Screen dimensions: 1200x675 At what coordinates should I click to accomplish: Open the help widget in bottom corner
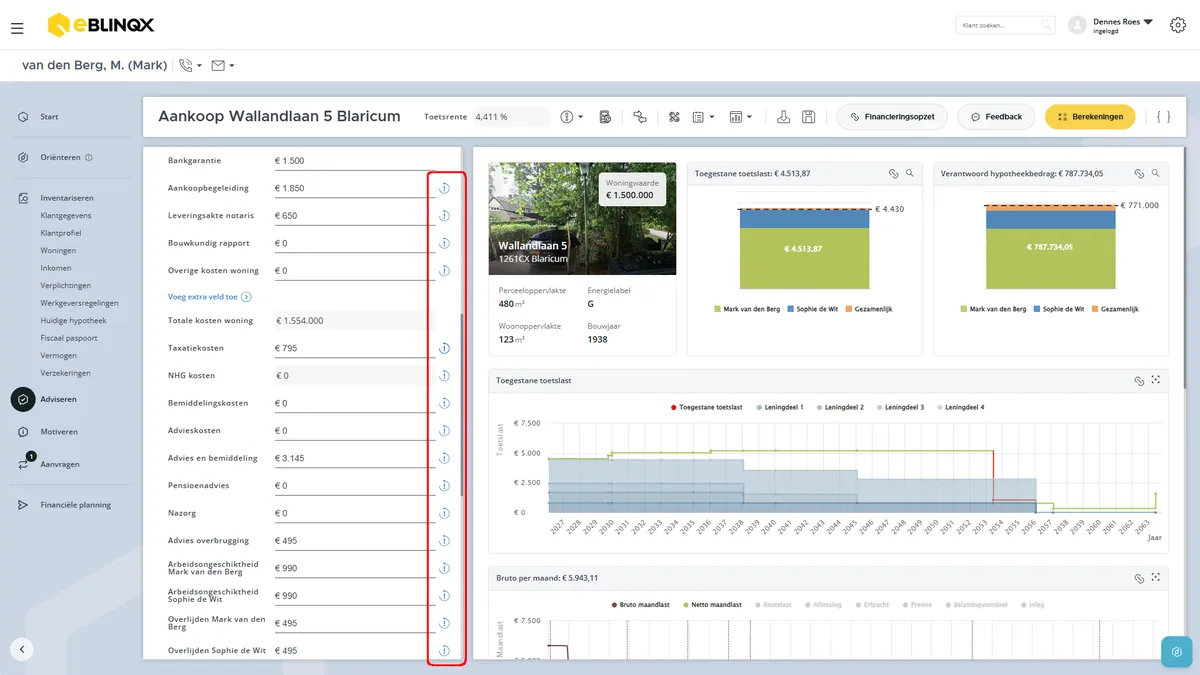click(x=1176, y=652)
